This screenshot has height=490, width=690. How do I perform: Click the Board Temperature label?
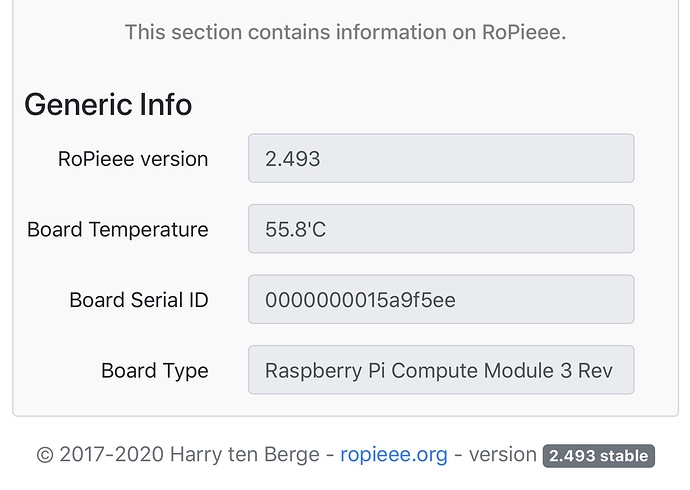tap(117, 230)
